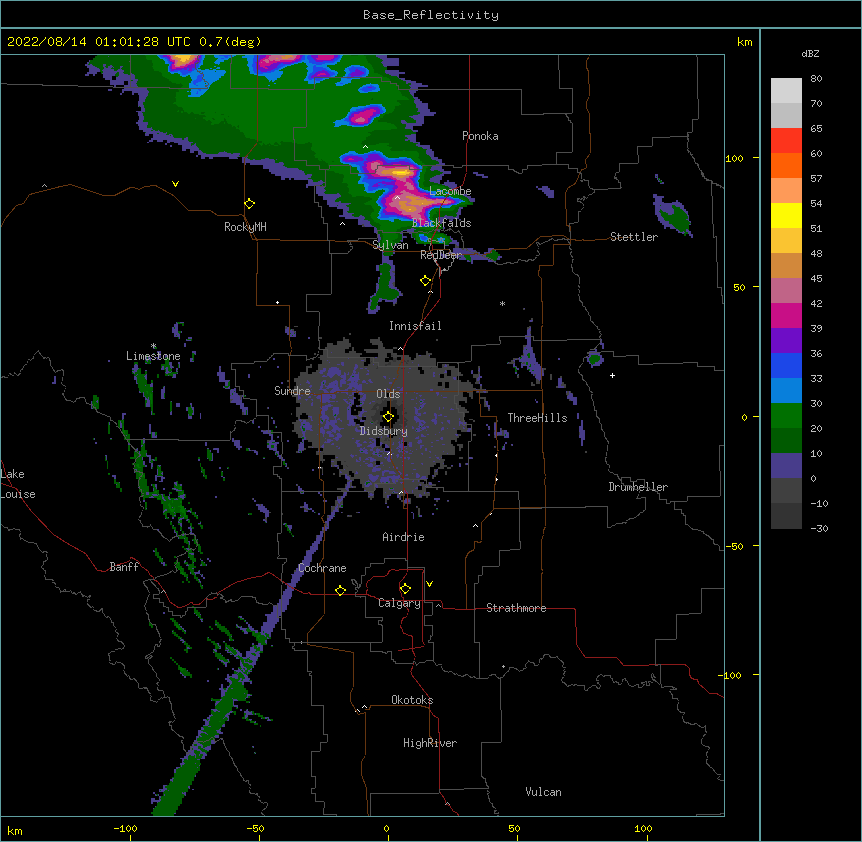Click the yellow diamond marker above RockyMH label
862x842 pixels.
pos(250,204)
